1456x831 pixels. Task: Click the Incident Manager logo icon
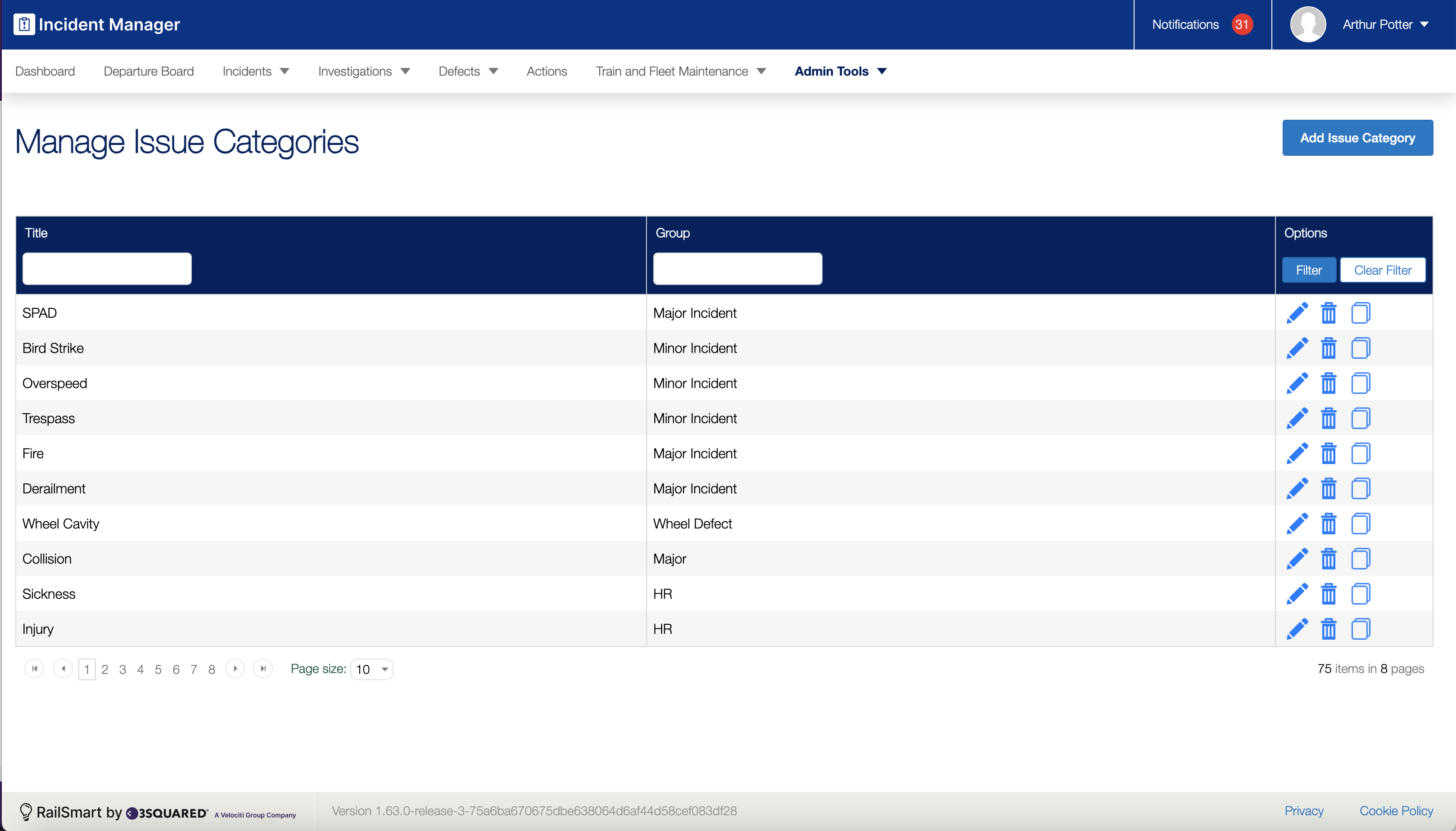click(24, 24)
